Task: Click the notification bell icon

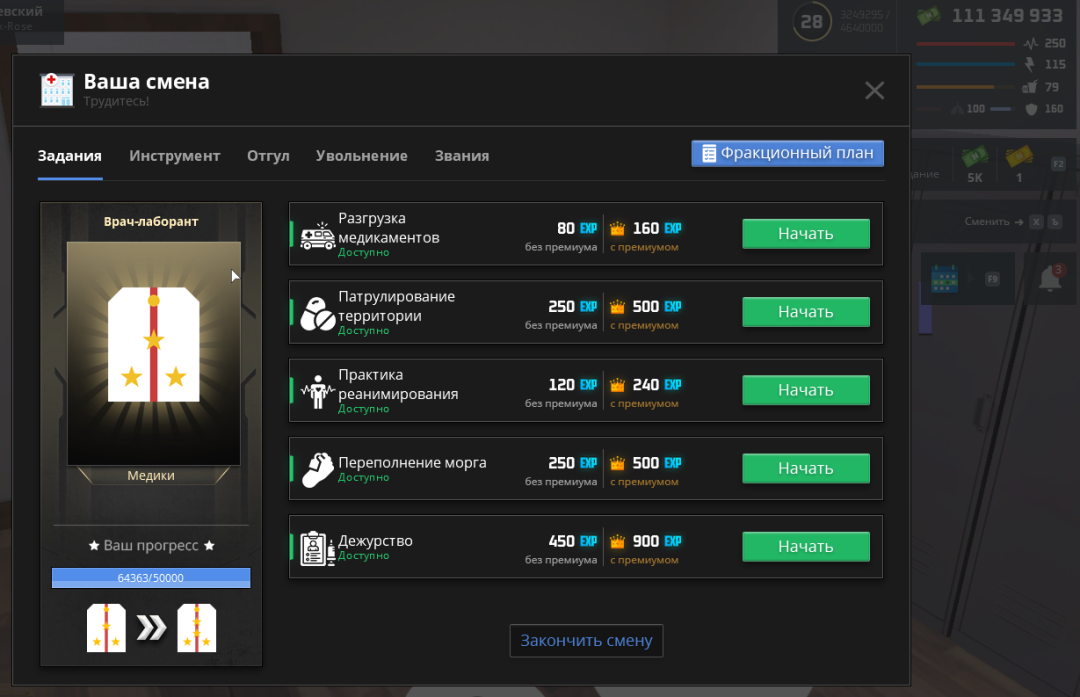Action: (1049, 279)
